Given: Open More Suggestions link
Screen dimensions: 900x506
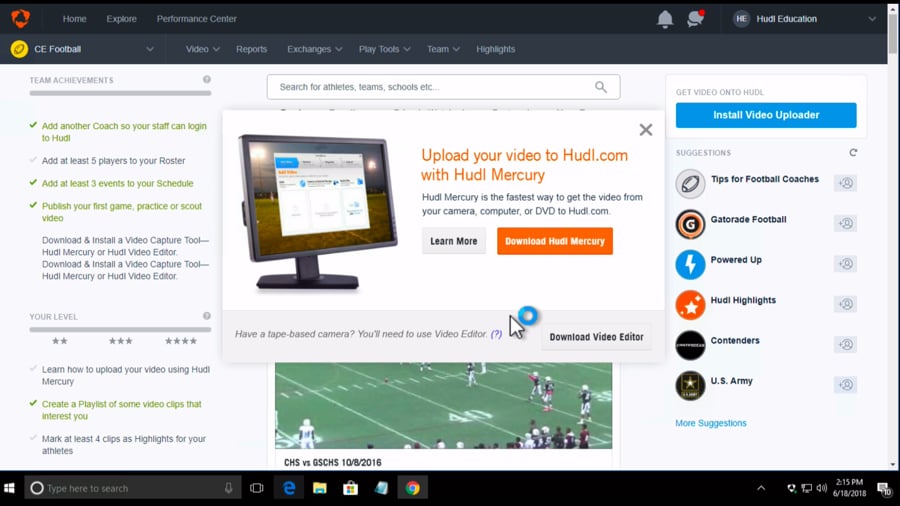Looking at the screenshot, I should 711,423.
